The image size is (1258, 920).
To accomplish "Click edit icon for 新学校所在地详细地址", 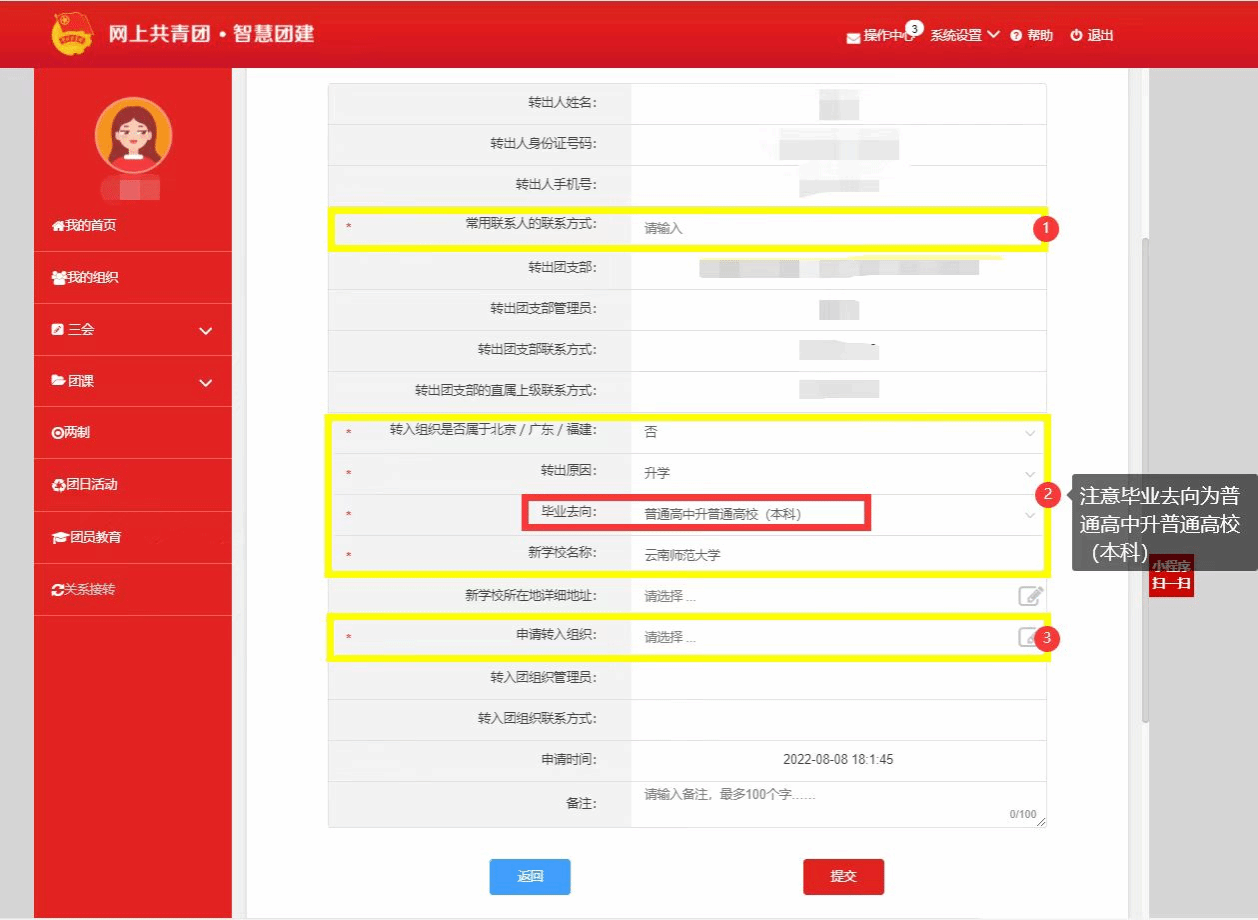I will coord(1030,596).
